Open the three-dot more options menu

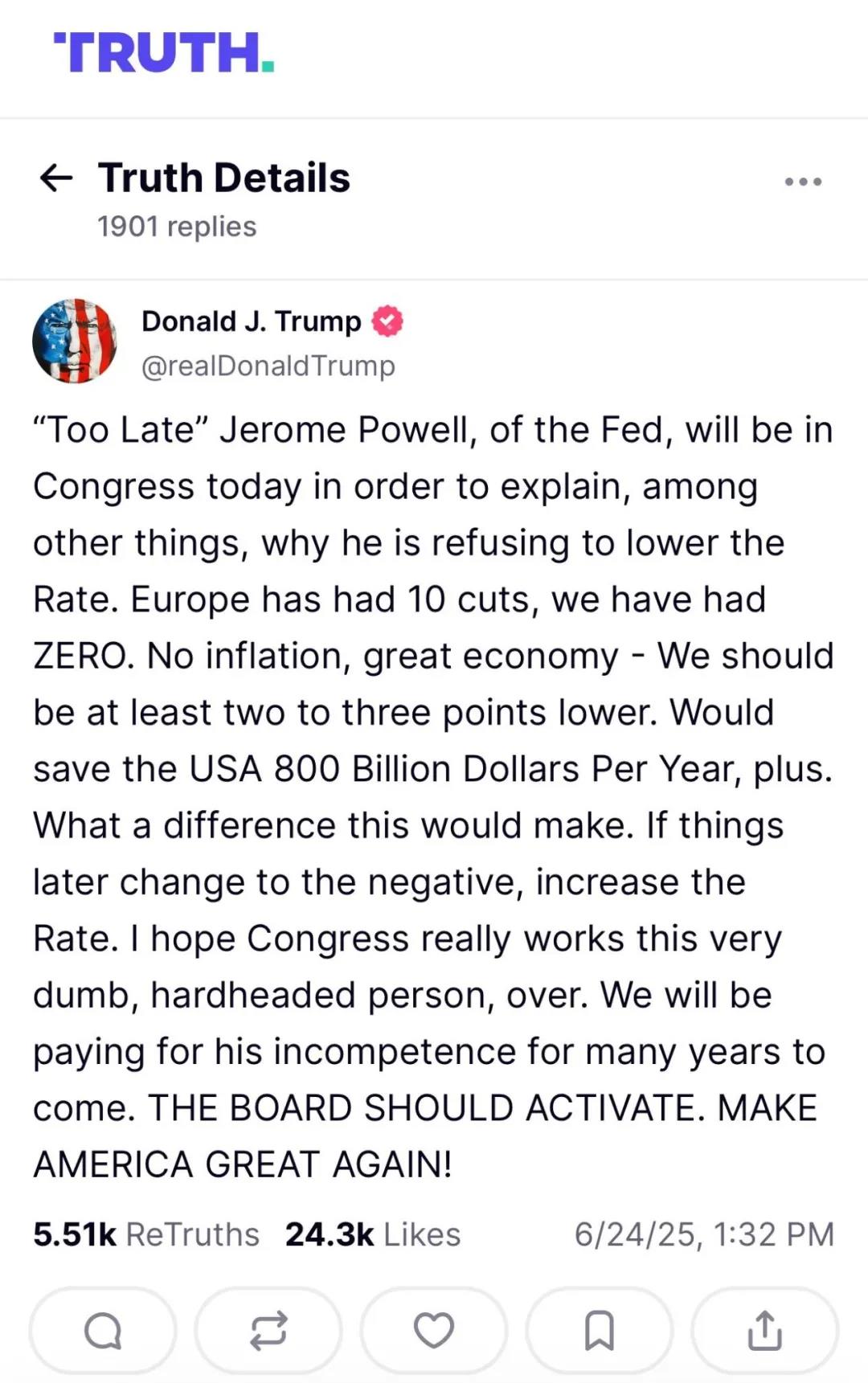[x=803, y=182]
